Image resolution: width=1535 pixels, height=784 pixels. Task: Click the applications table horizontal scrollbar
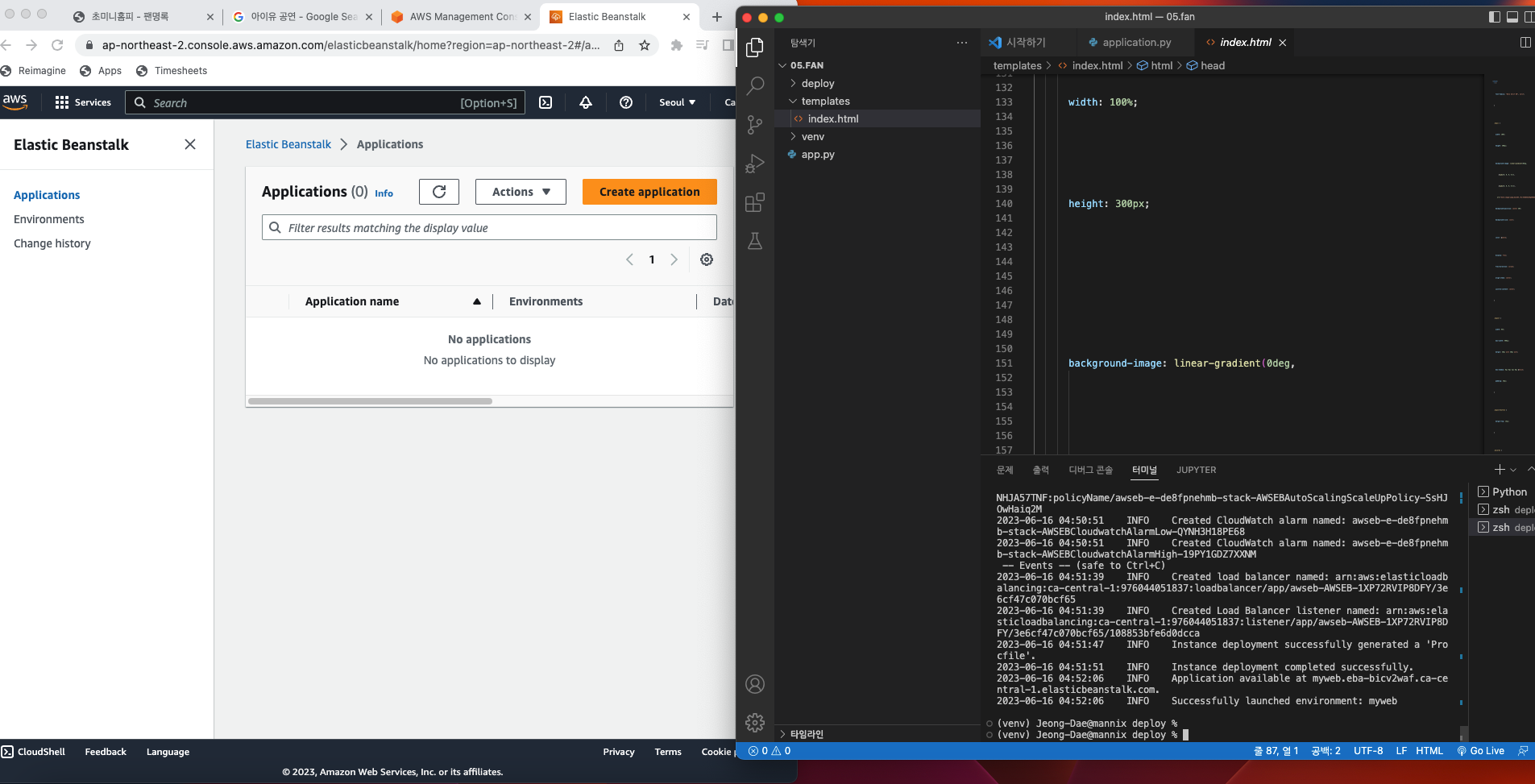click(370, 401)
